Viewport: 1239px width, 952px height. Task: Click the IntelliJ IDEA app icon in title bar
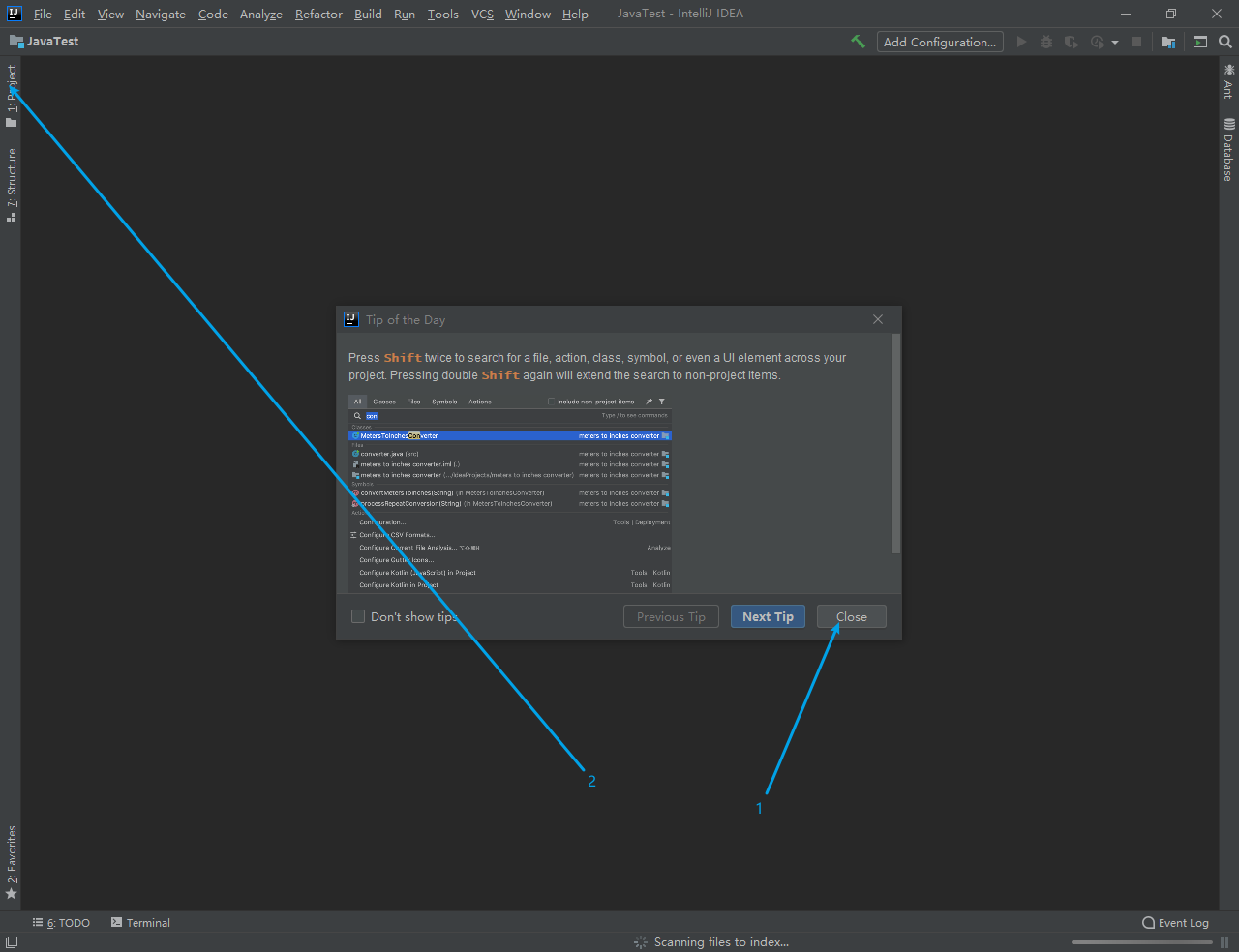[14, 14]
